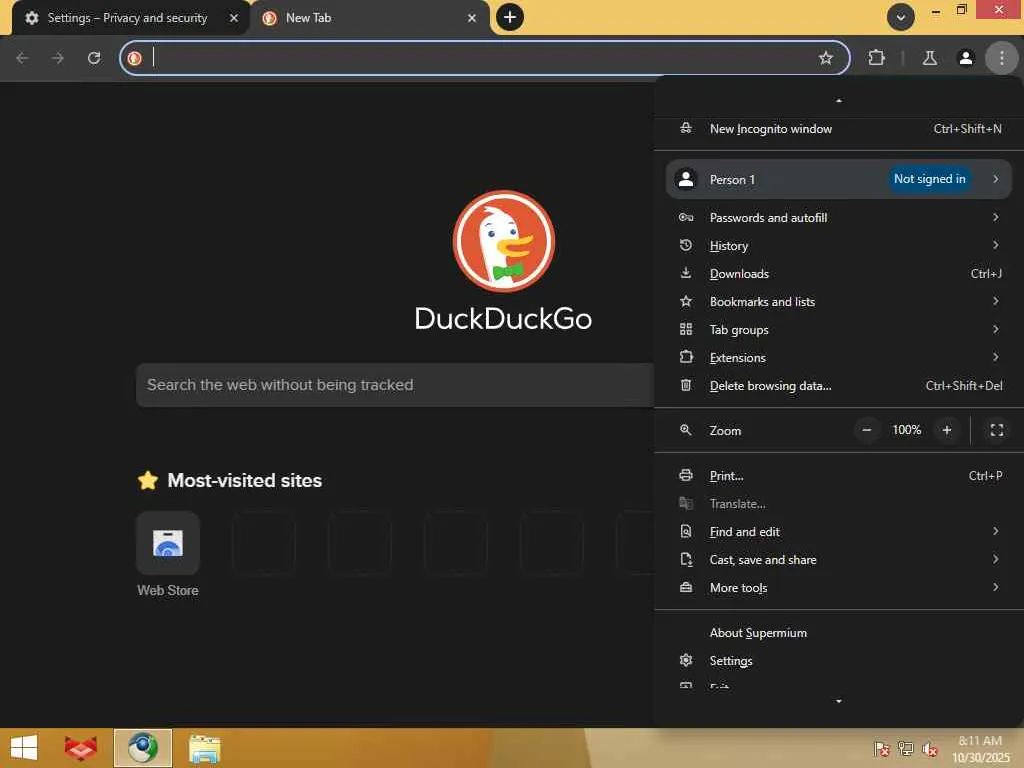Expand Person 1 submenu chevron

point(995,179)
